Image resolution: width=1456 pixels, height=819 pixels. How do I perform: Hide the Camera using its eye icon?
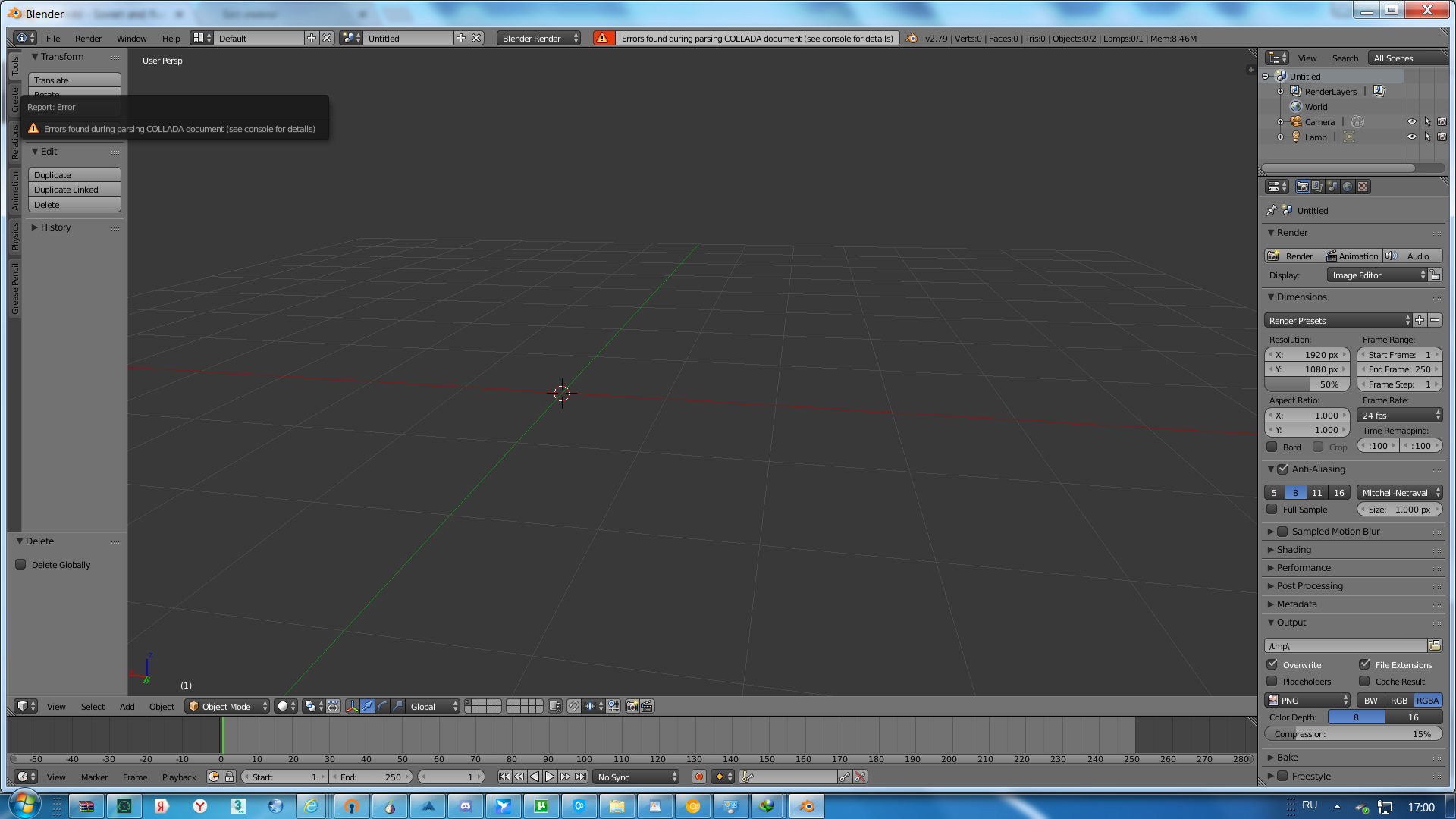1411,121
